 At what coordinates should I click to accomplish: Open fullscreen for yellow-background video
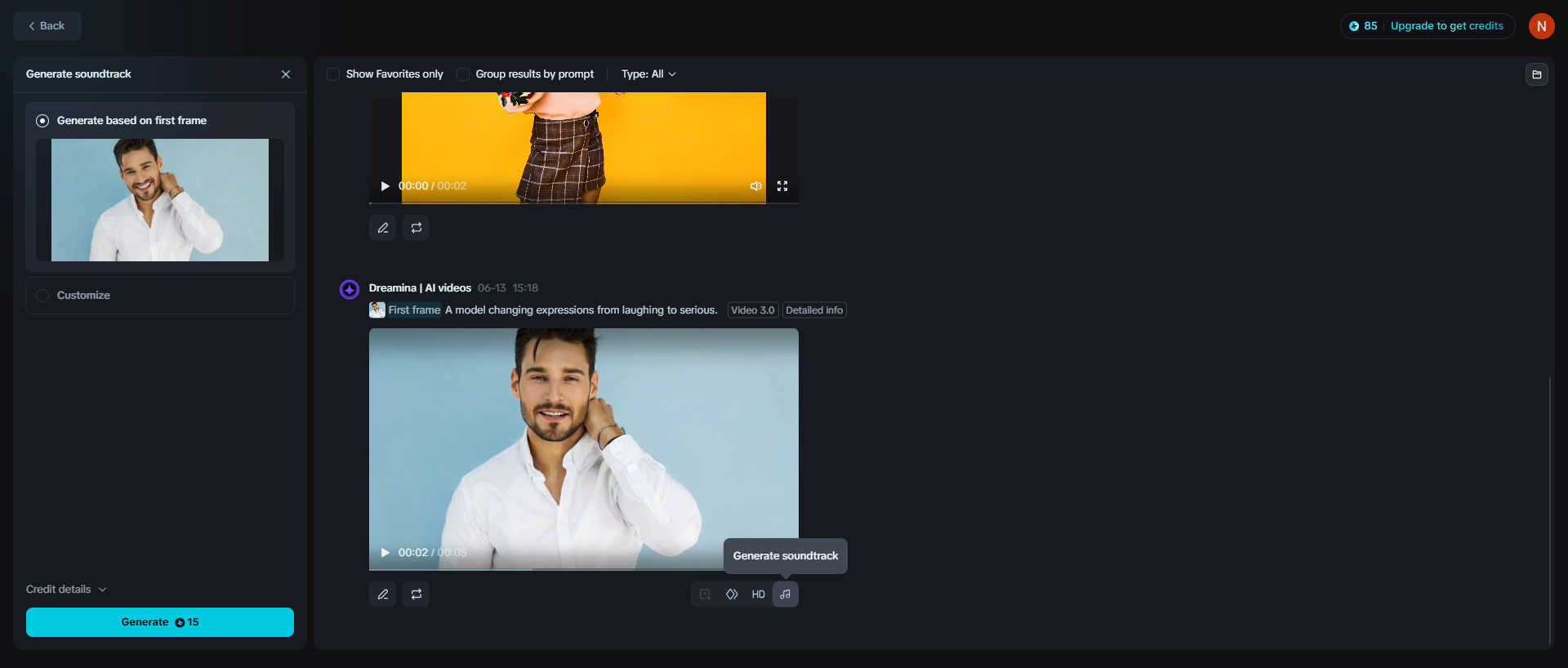pos(782,186)
